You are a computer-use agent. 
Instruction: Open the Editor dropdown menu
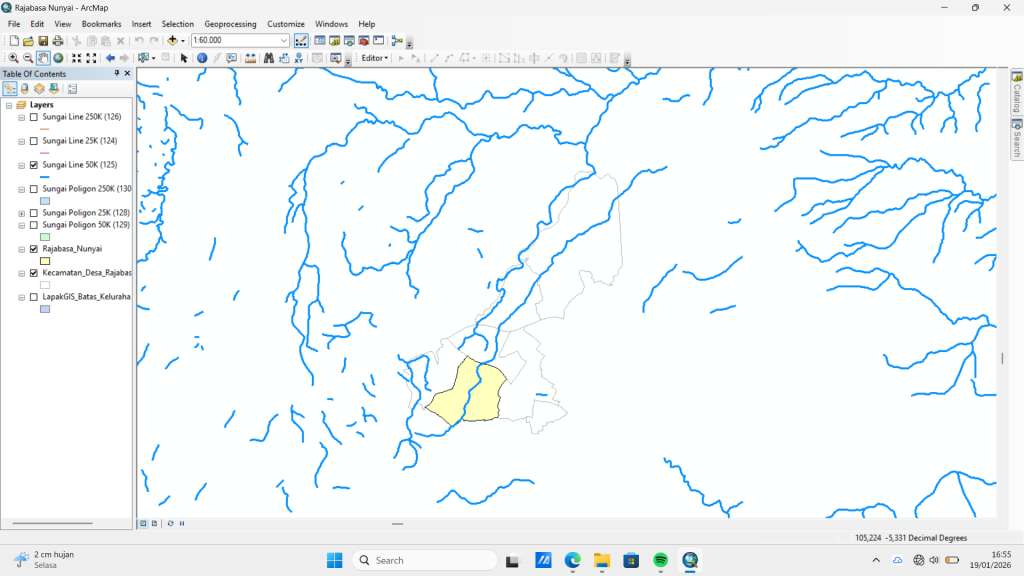click(x=375, y=58)
